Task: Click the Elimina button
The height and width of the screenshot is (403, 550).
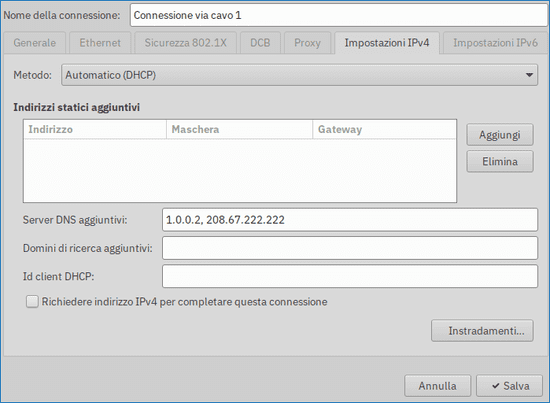Action: (500, 161)
